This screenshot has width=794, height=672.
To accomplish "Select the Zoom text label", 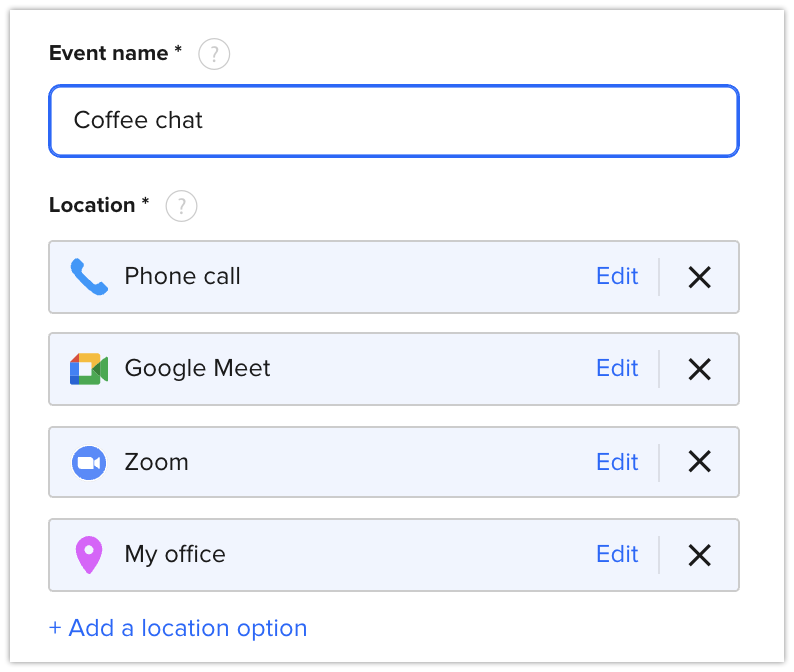I will click(156, 462).
